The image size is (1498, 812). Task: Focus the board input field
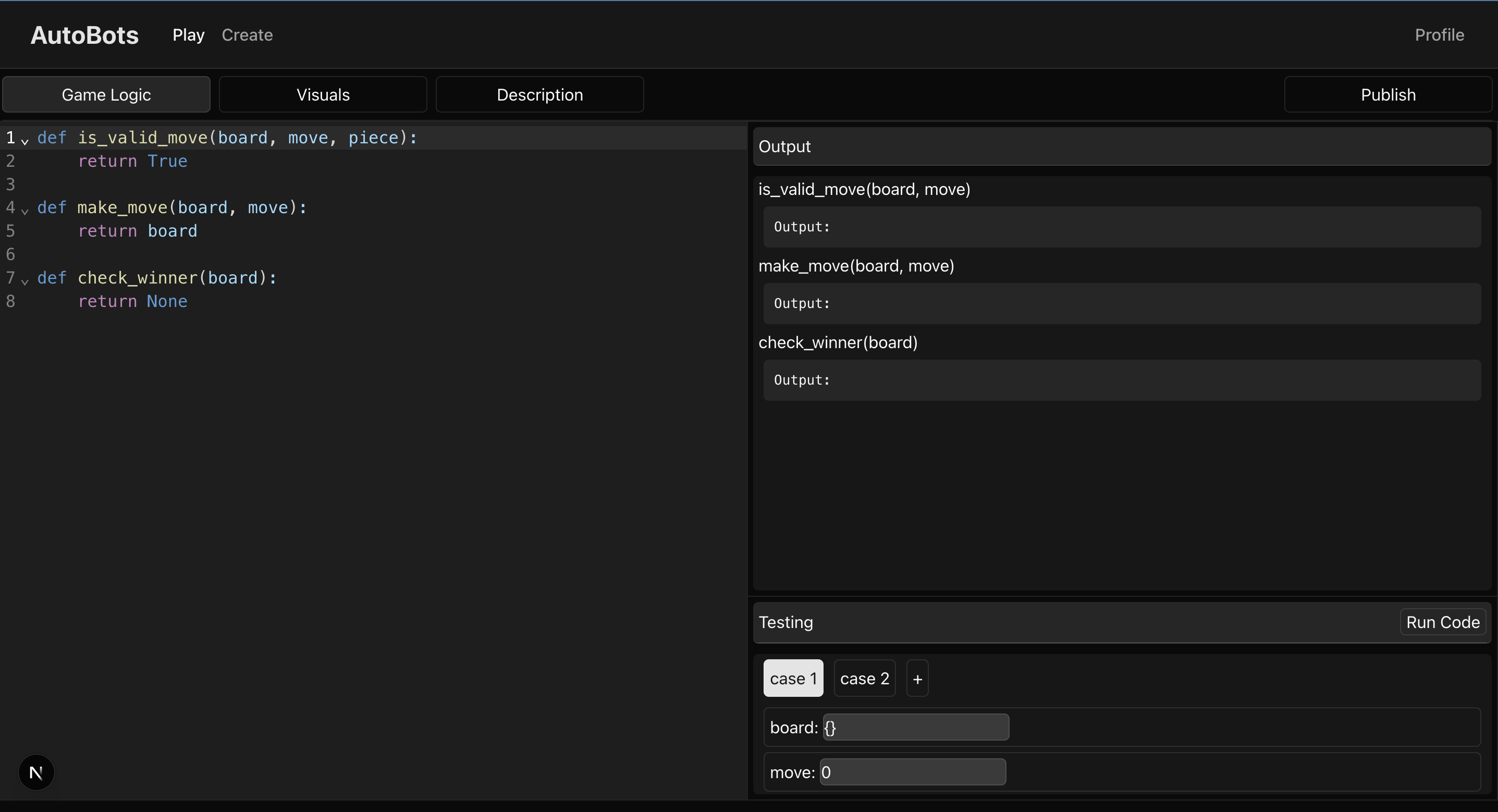[x=916, y=728]
